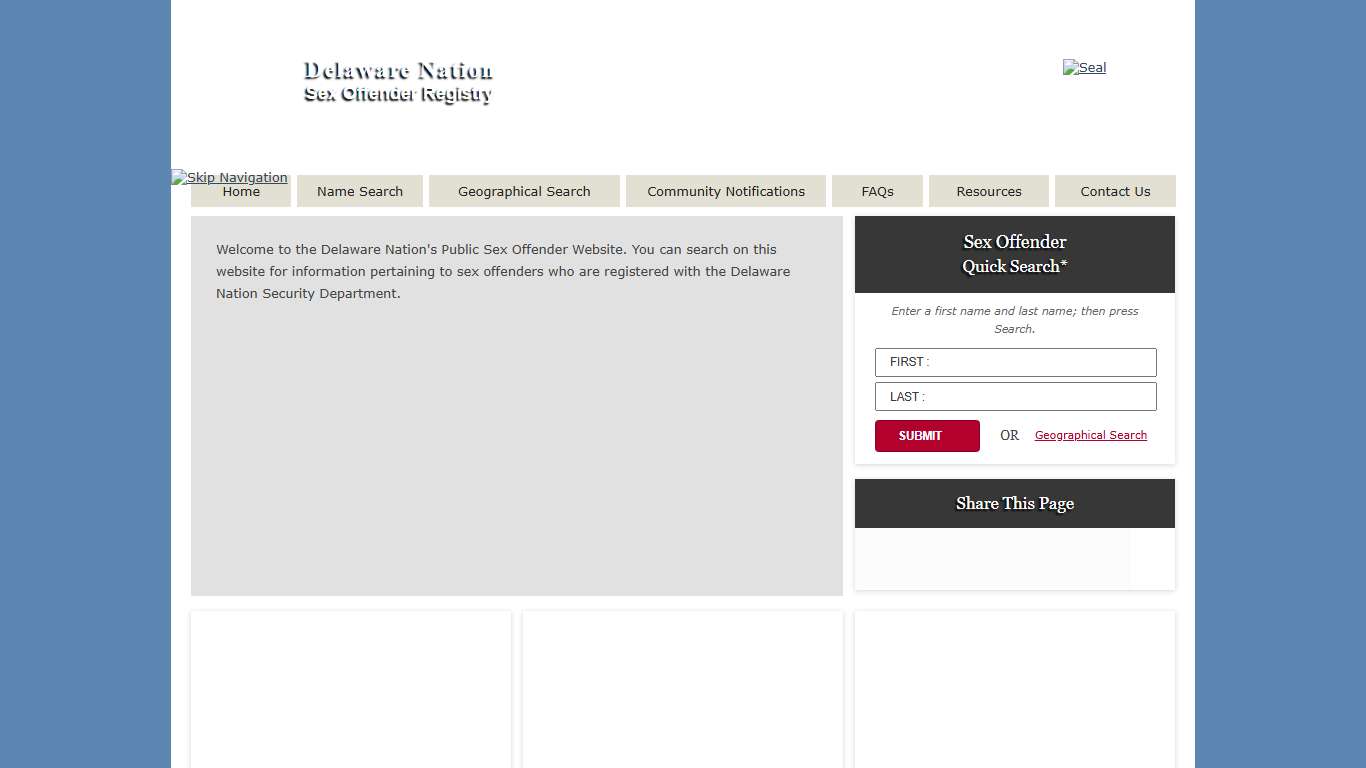1366x768 pixels.
Task: Open the Resources section
Action: pyautogui.click(x=988, y=191)
